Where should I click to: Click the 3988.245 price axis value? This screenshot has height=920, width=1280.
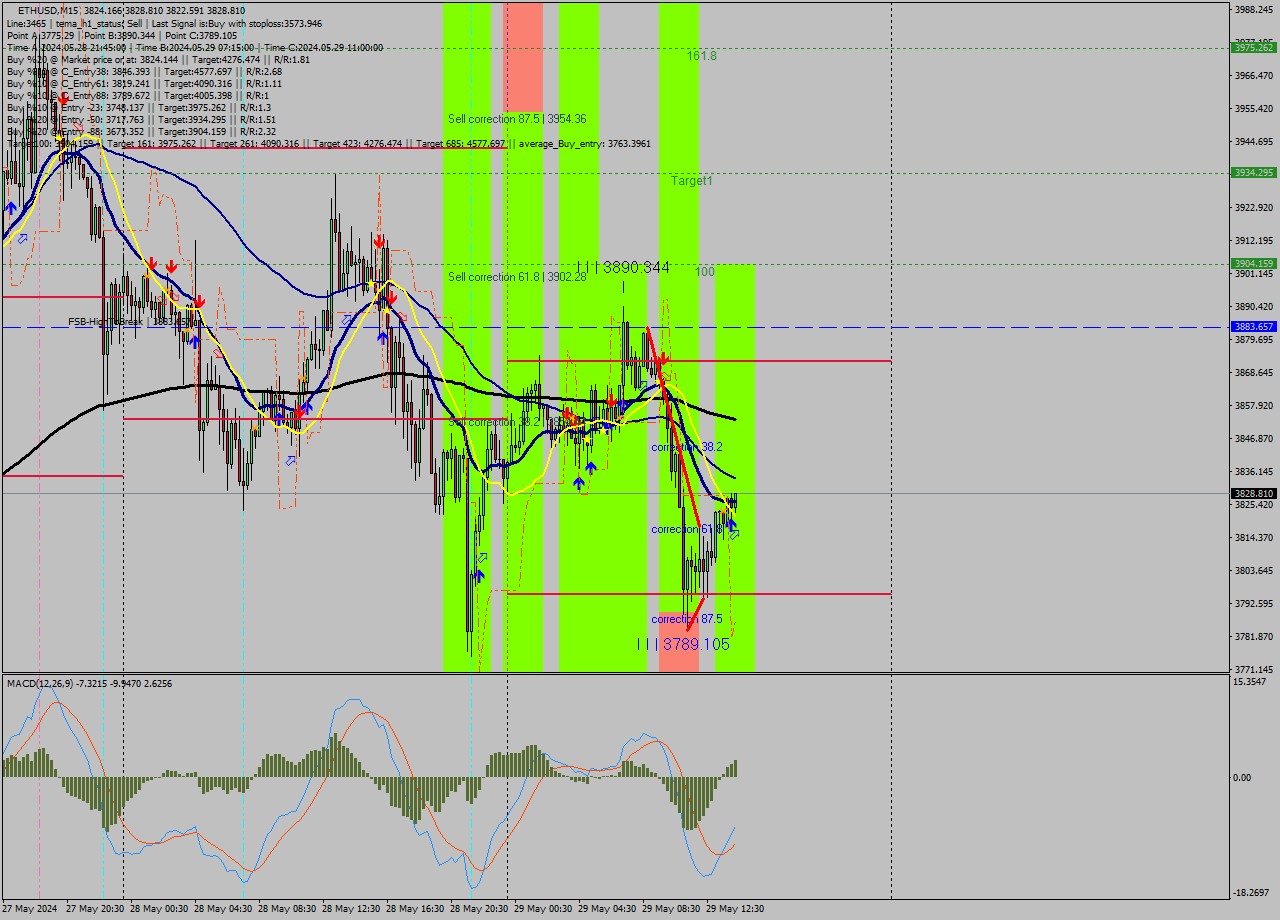point(1254,10)
